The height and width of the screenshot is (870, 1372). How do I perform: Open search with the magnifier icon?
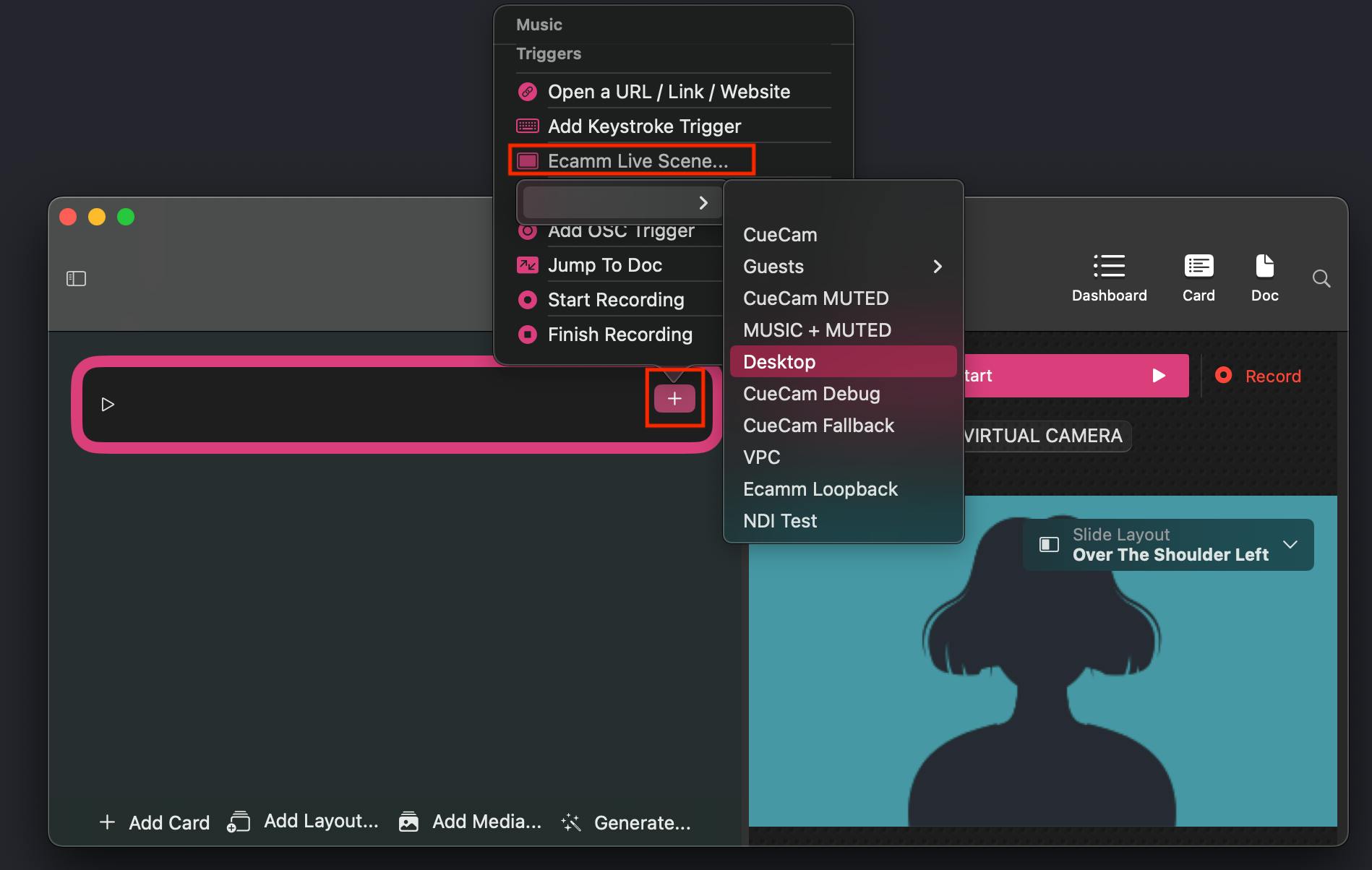tap(1321, 278)
